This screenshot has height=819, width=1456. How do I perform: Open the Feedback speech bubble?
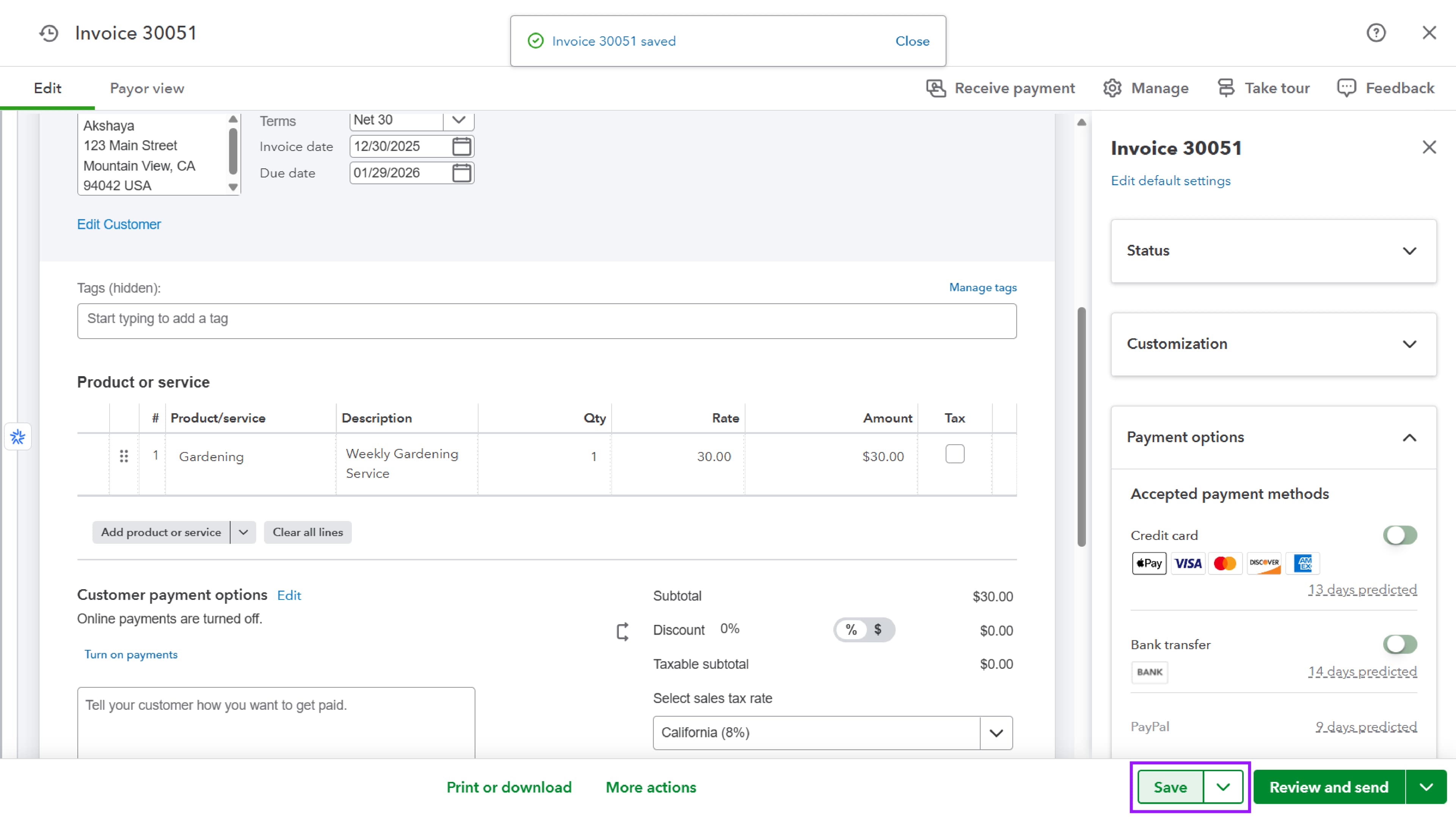[x=1346, y=88]
